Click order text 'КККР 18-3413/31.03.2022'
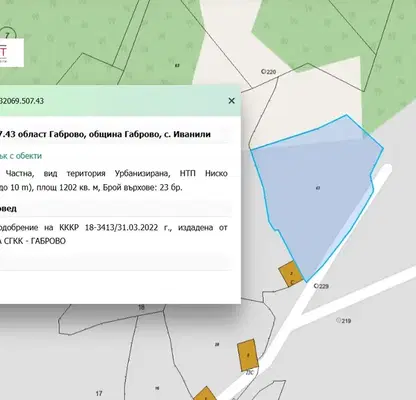This screenshot has height=400, width=416. [x=108, y=228]
